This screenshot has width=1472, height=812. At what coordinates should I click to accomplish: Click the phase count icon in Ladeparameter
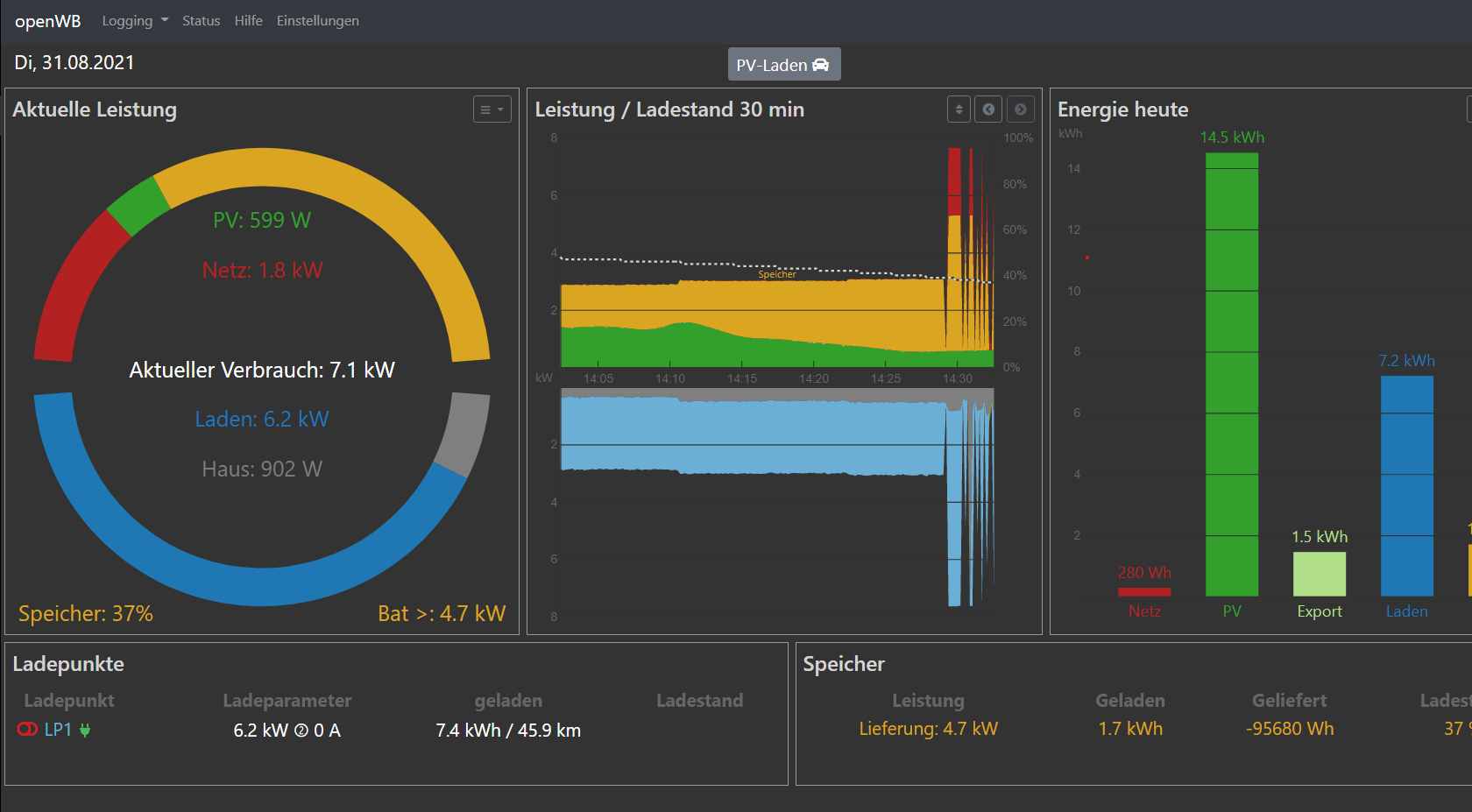tap(301, 731)
